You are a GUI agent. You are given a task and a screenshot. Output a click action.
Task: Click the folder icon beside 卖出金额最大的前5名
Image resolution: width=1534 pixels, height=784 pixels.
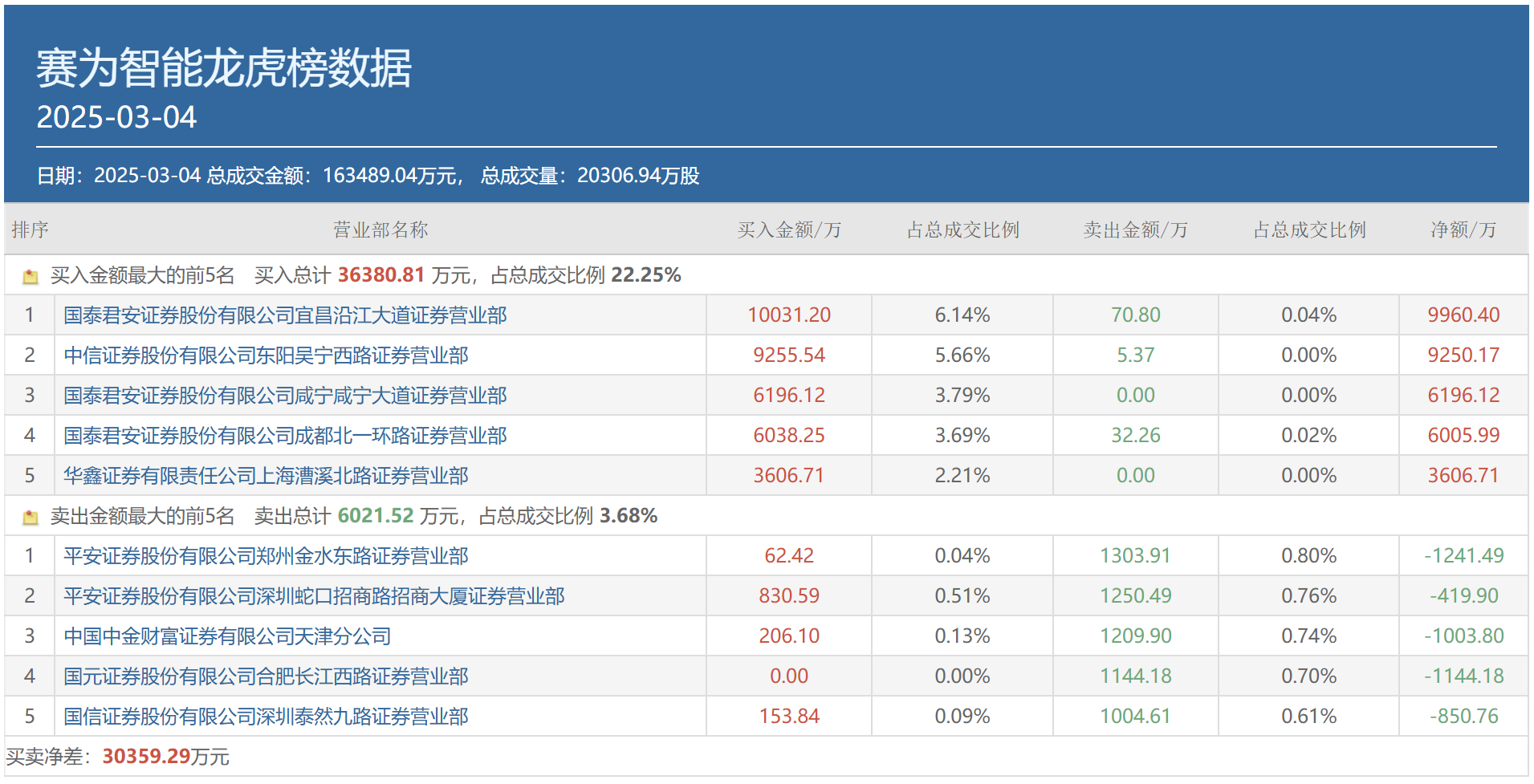pos(31,517)
